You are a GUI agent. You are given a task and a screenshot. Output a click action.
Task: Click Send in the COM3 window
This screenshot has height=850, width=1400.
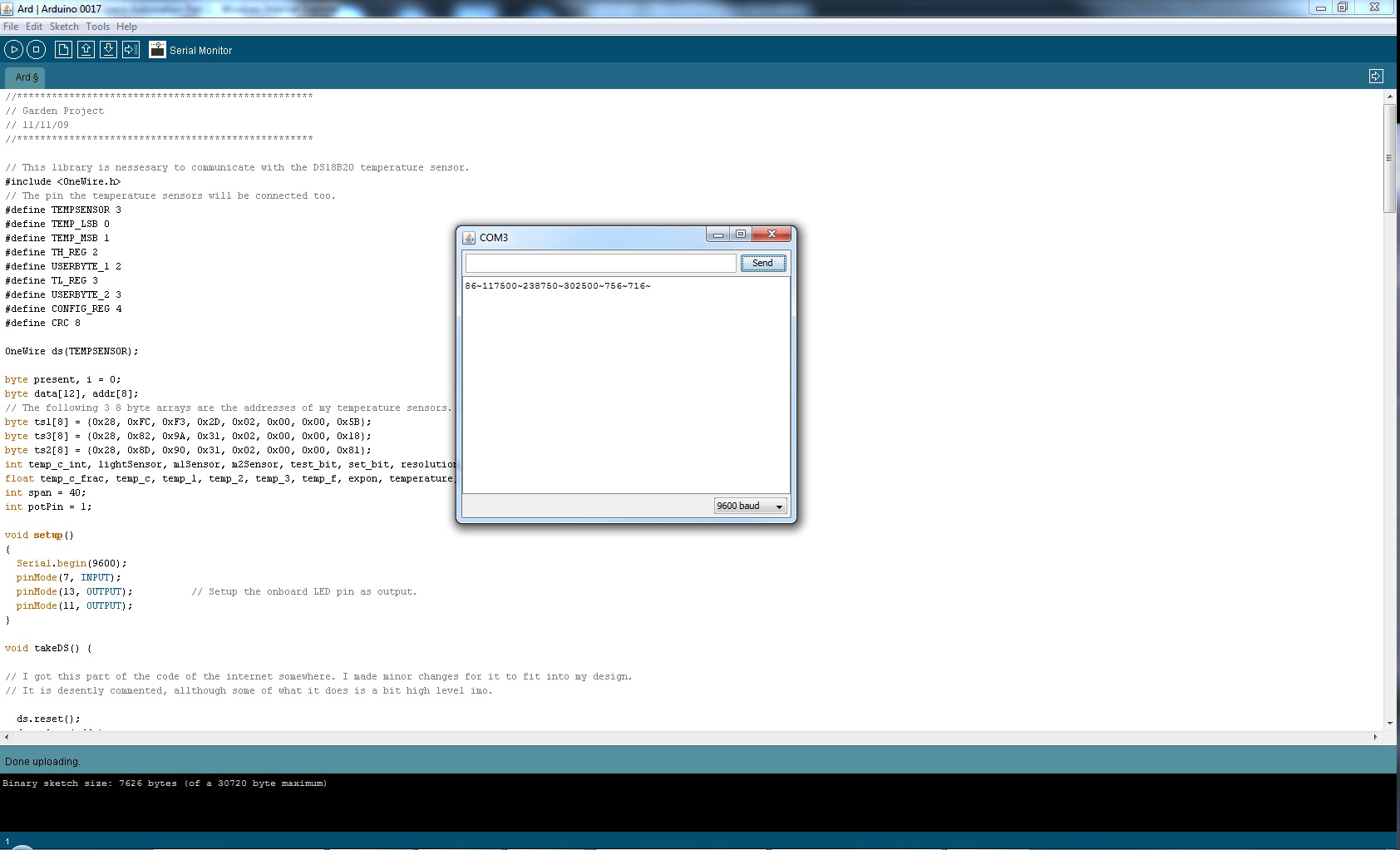762,263
